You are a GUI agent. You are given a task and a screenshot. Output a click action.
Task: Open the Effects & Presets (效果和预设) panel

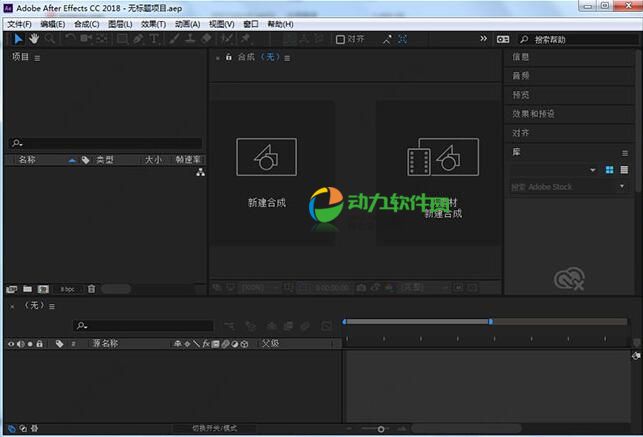click(x=534, y=113)
